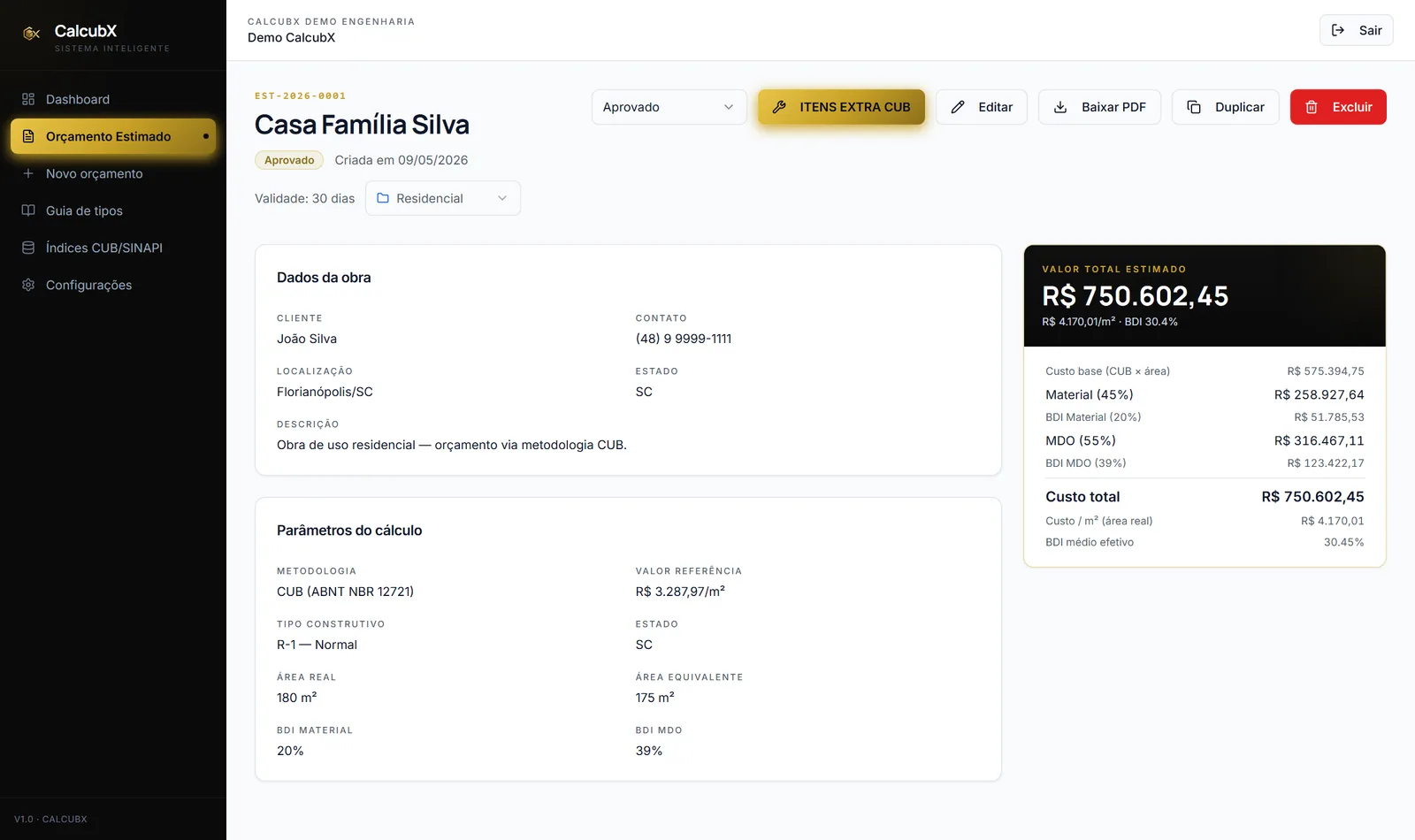Viewport: 1415px width, 840px height.
Task: Click the Sair button
Action: point(1357,30)
